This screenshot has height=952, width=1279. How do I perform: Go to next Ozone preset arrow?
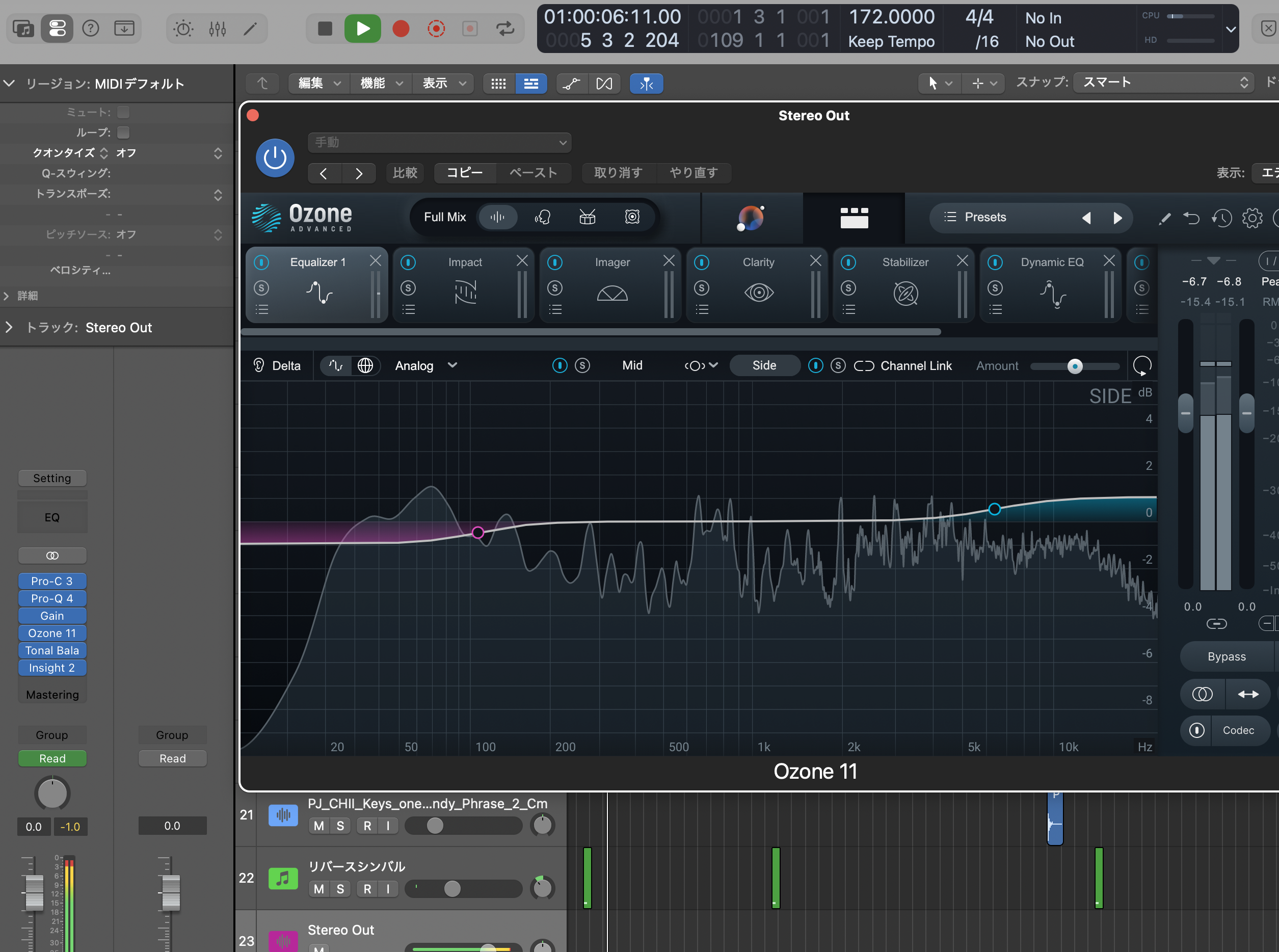point(1117,218)
